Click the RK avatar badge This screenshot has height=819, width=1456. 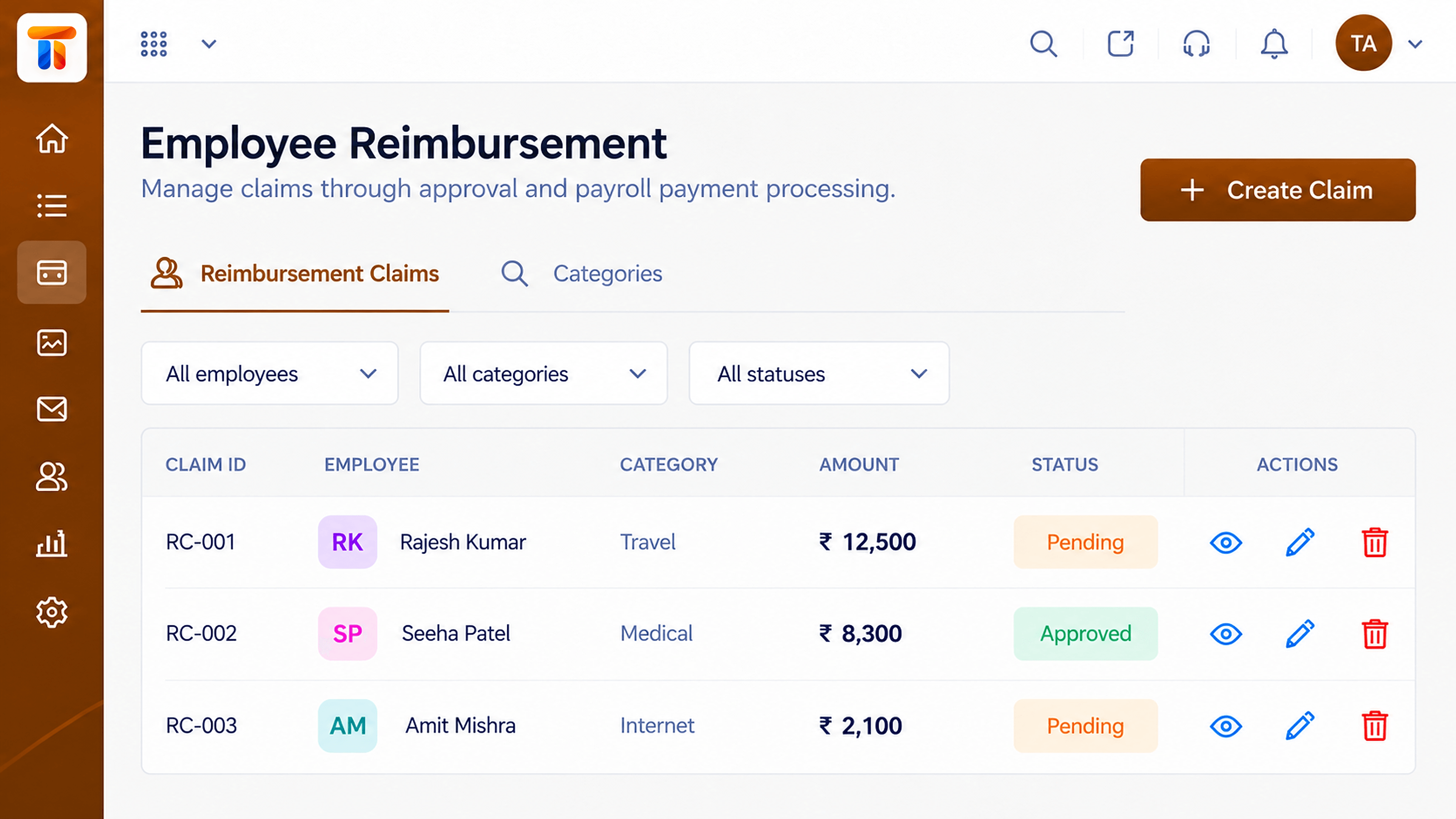pyautogui.click(x=347, y=542)
